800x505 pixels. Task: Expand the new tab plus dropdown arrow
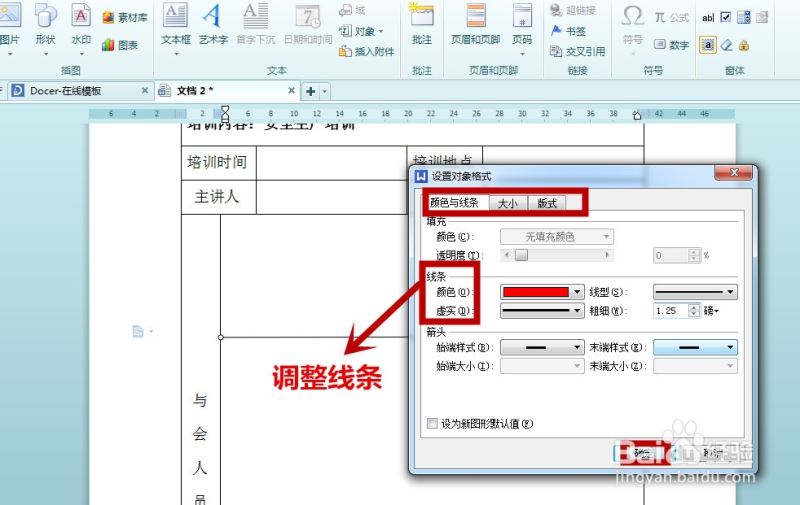point(324,92)
